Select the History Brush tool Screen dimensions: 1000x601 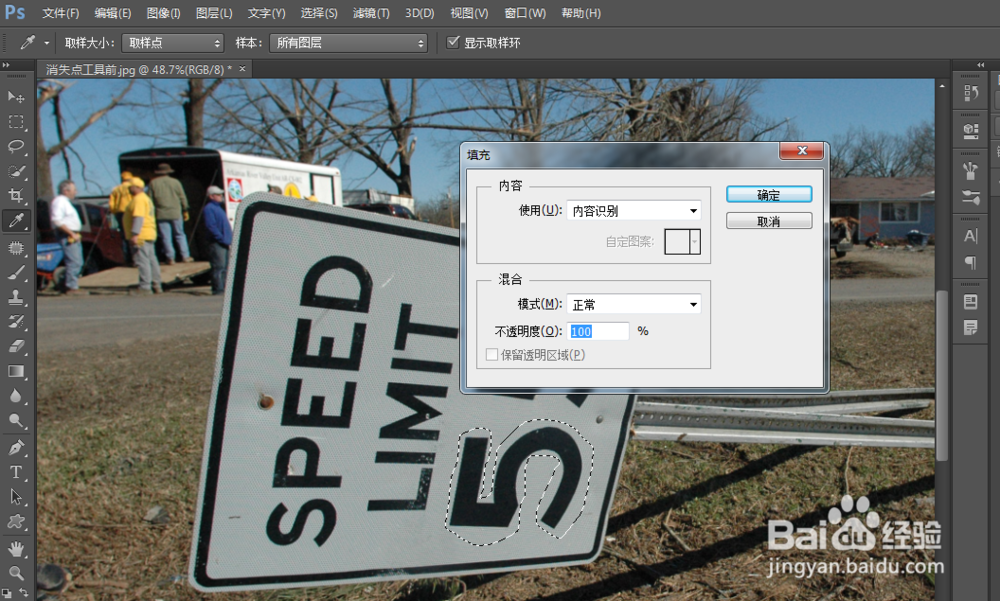[16, 322]
